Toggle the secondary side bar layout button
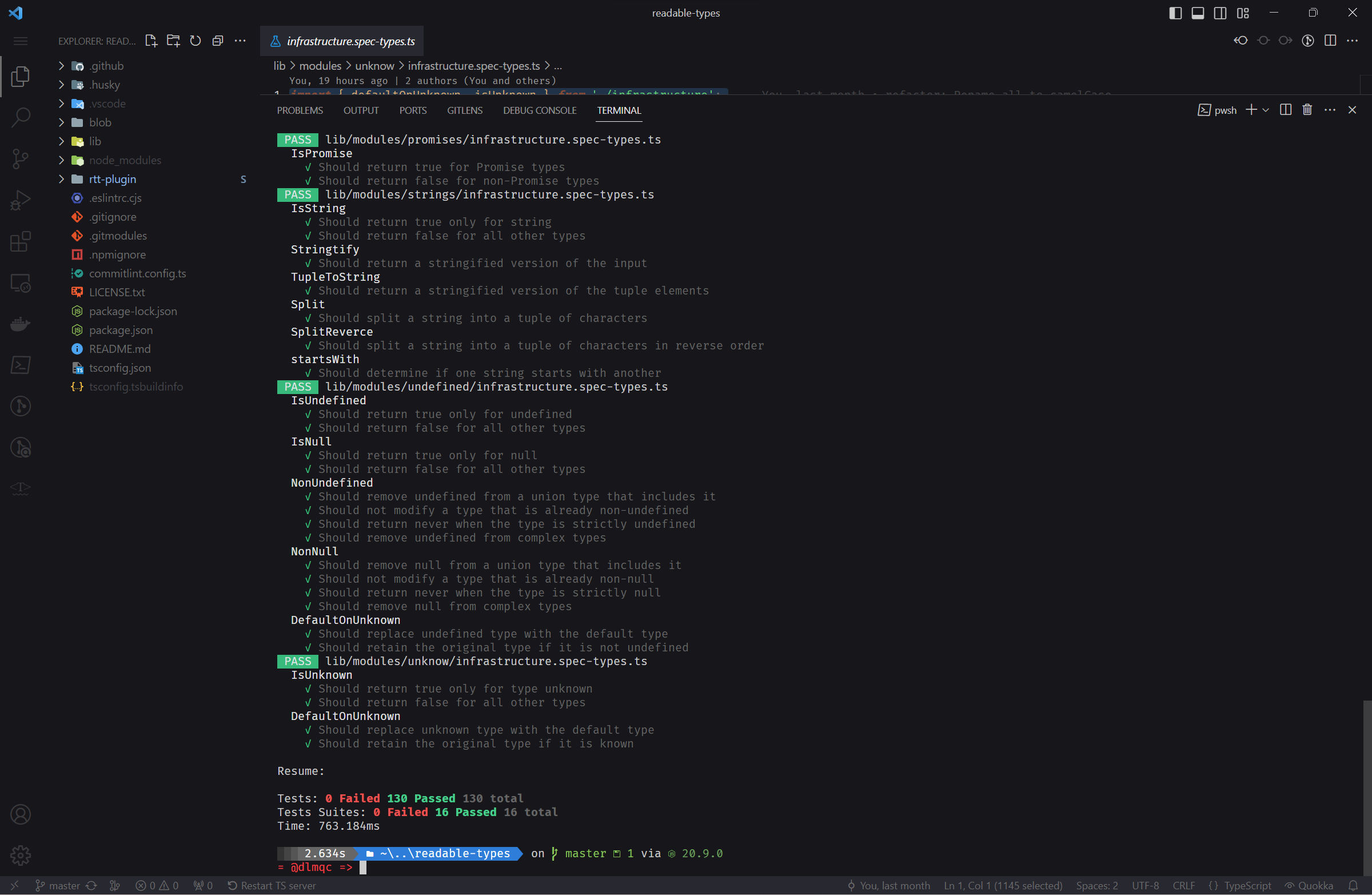1372x895 pixels. point(1221,13)
